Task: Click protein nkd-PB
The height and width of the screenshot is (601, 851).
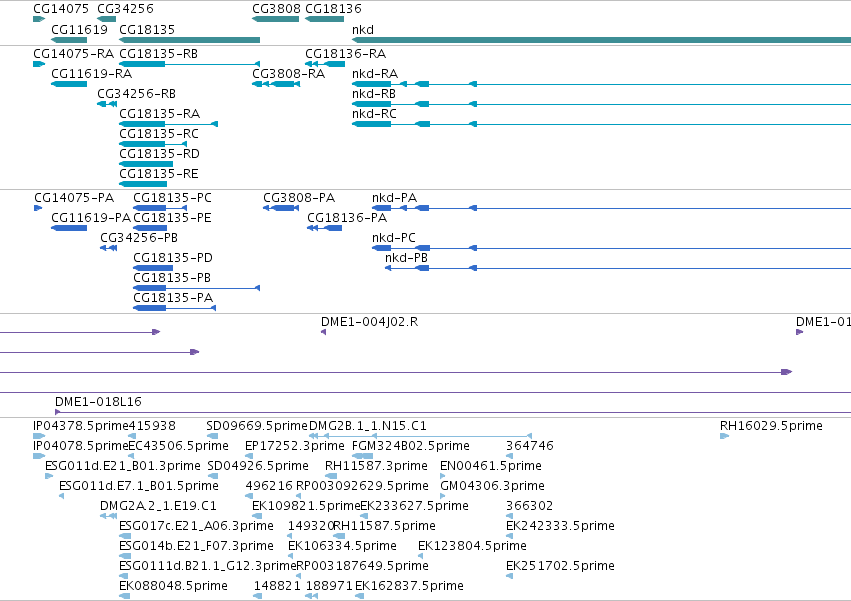Action: pos(618,268)
